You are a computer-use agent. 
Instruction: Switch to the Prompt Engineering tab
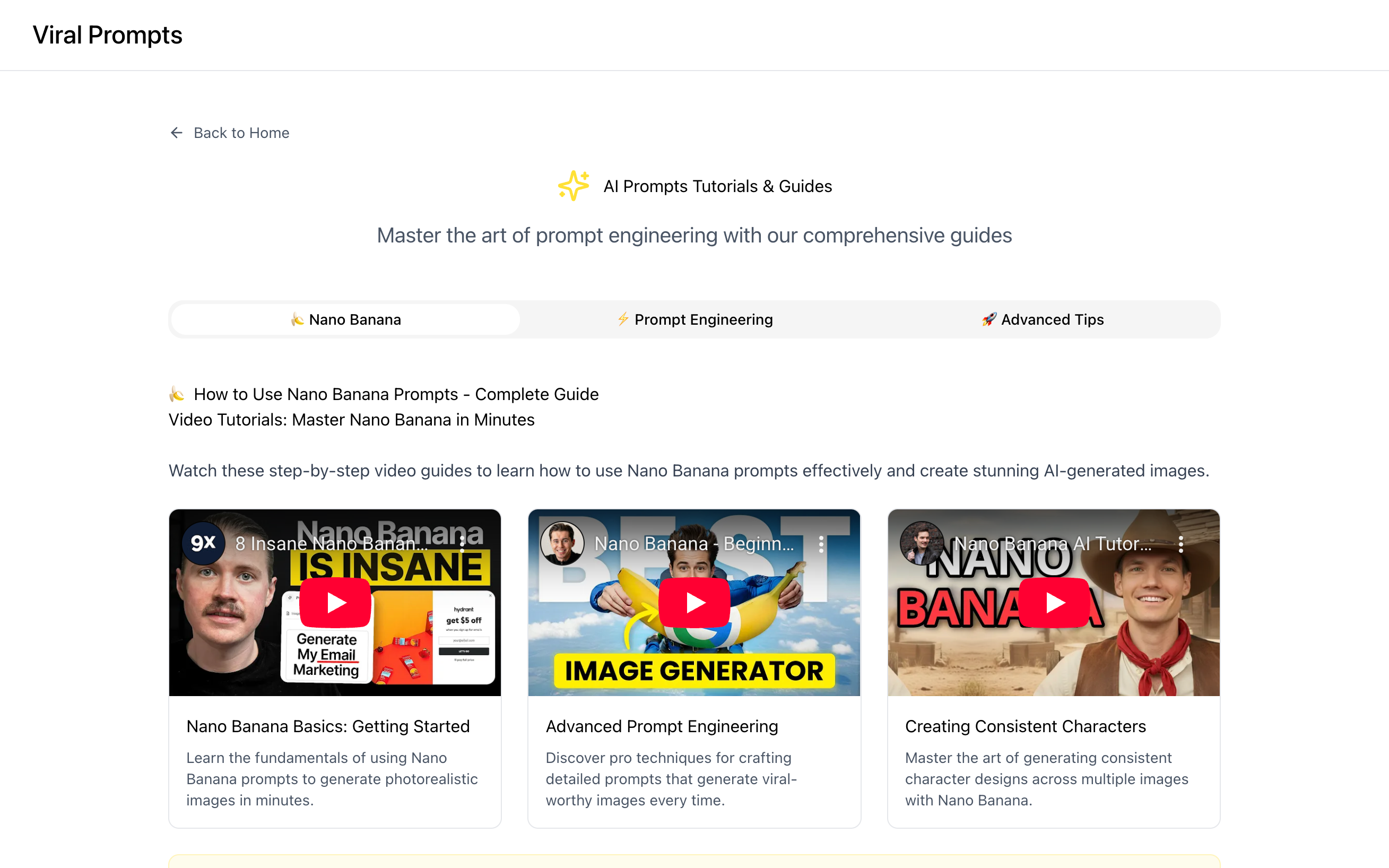[694, 320]
